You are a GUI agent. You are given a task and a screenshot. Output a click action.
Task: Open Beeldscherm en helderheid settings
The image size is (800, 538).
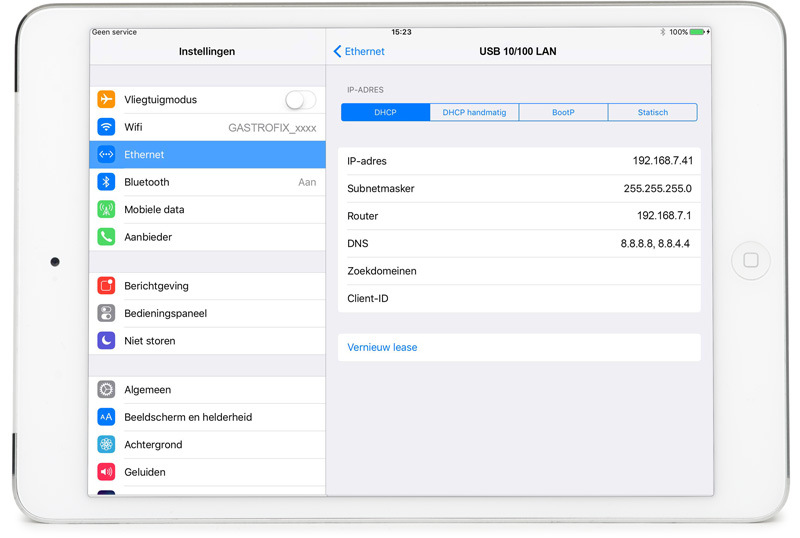click(x=188, y=417)
